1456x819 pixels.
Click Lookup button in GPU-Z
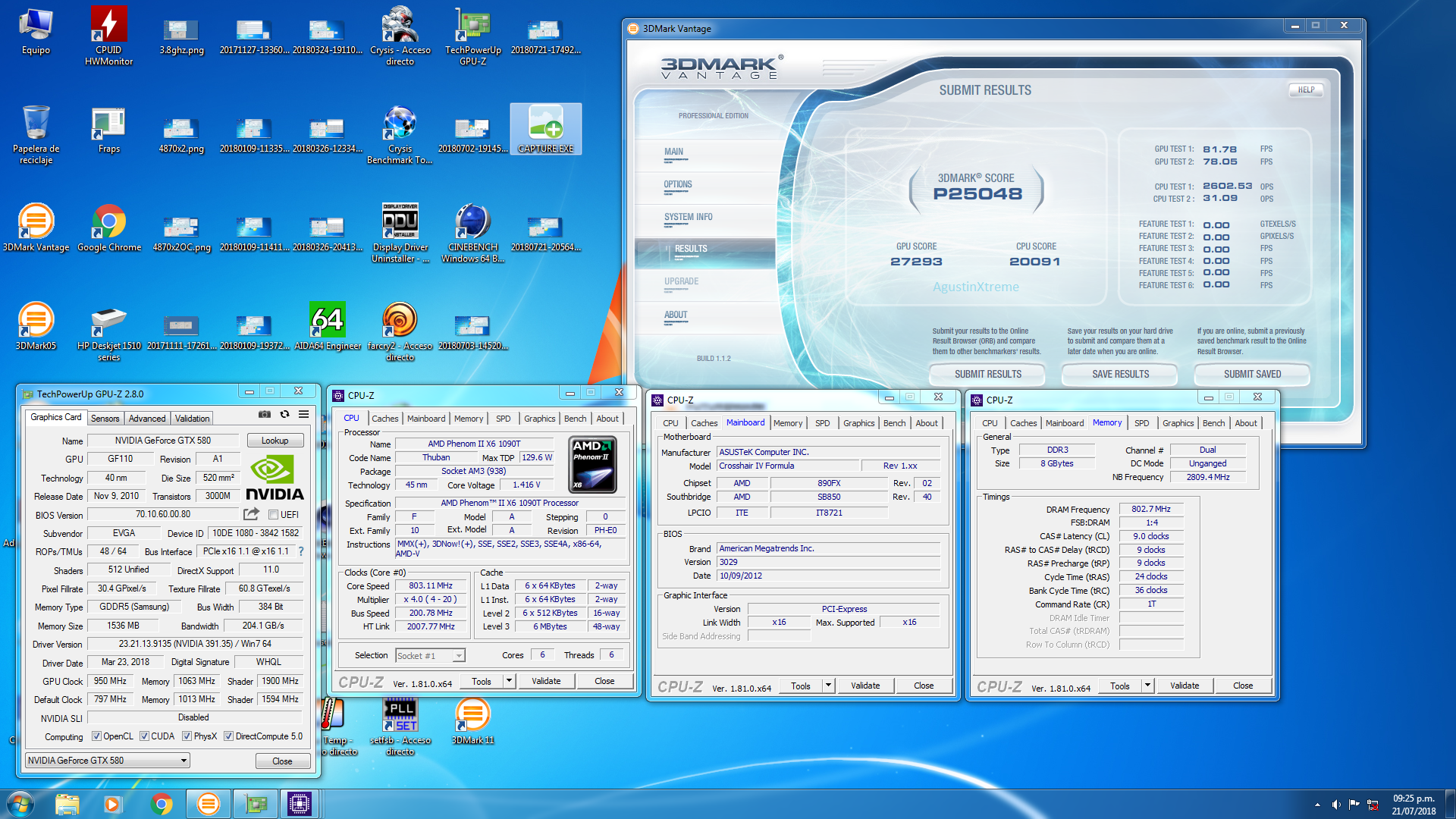275,441
